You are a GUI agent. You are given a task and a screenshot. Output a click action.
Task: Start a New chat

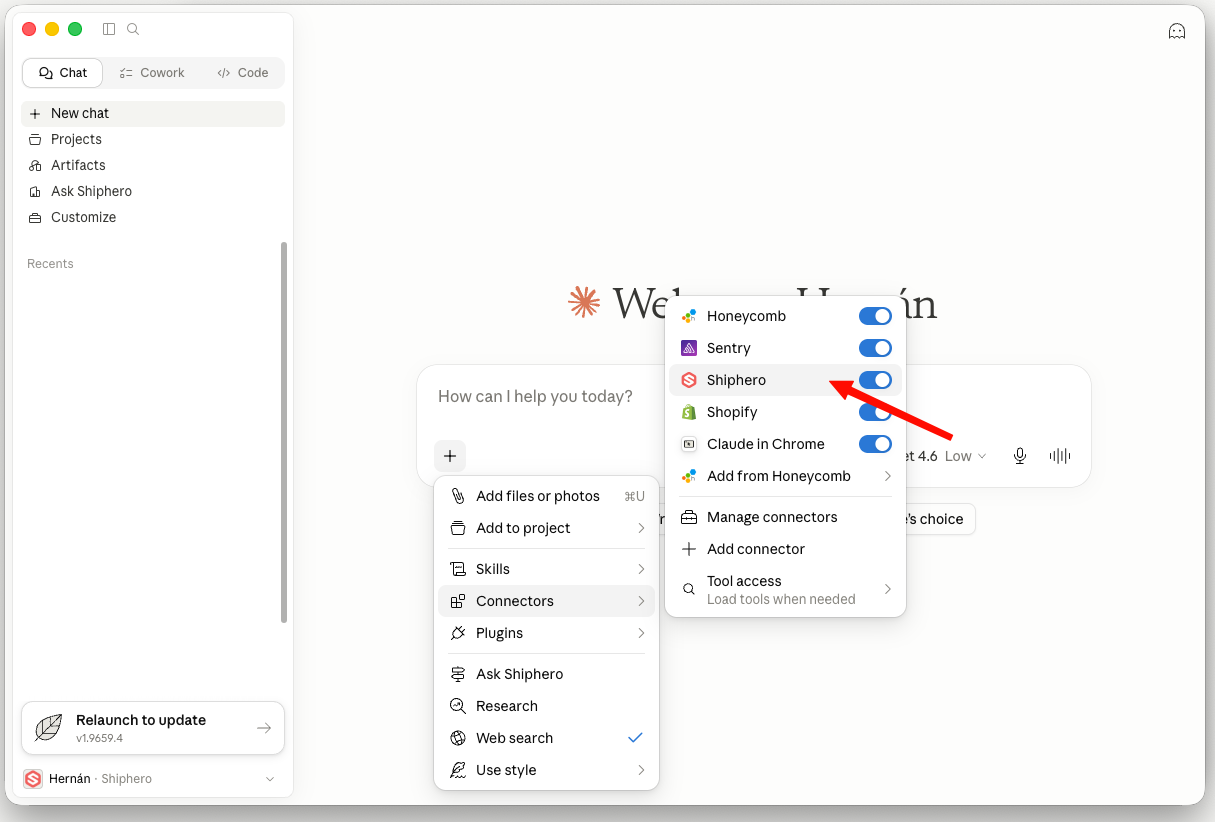153,113
